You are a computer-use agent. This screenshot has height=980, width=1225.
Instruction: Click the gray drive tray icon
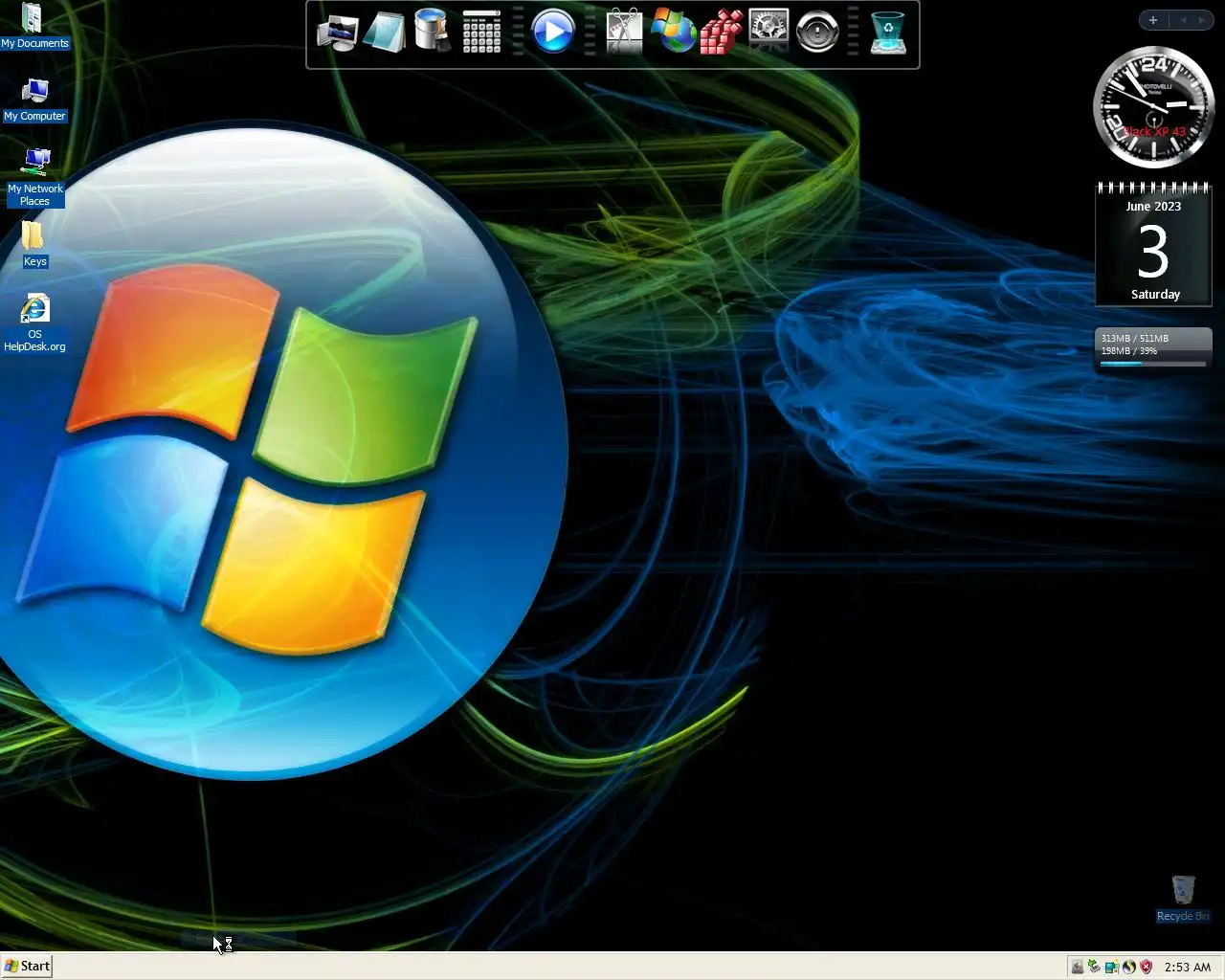(1078, 967)
